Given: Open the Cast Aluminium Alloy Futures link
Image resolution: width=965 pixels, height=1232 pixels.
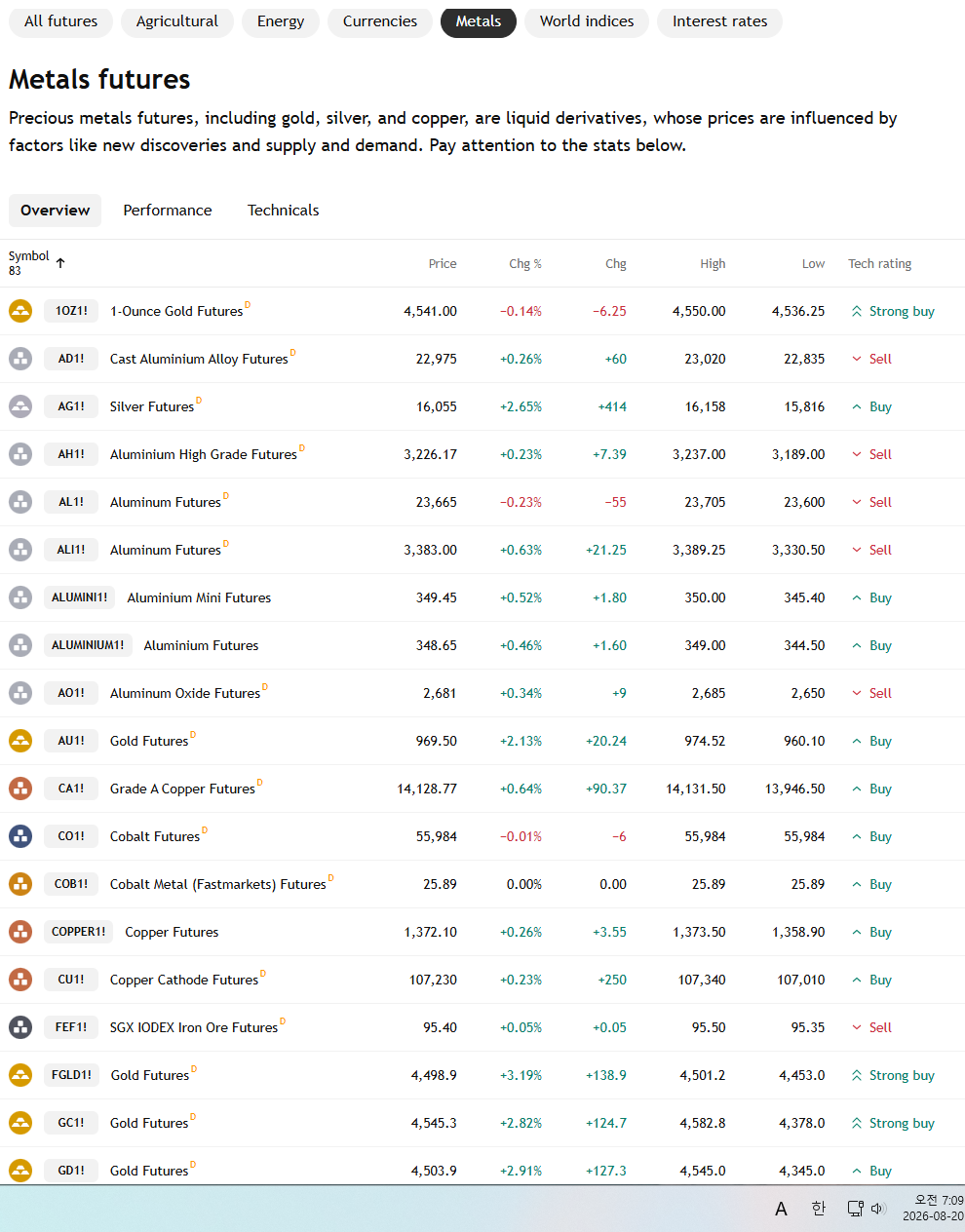Looking at the screenshot, I should pos(199,360).
